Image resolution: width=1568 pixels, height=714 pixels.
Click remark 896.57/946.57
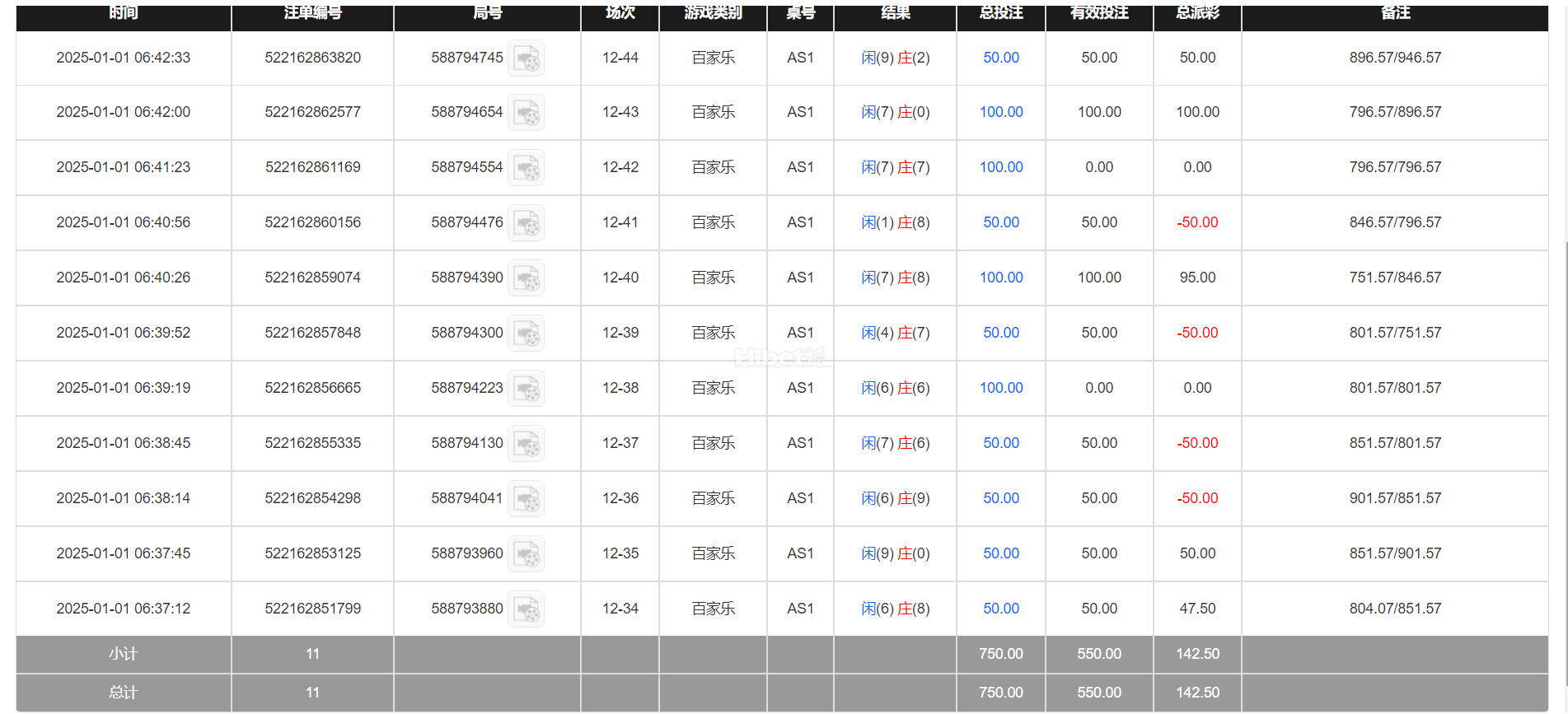click(1396, 58)
